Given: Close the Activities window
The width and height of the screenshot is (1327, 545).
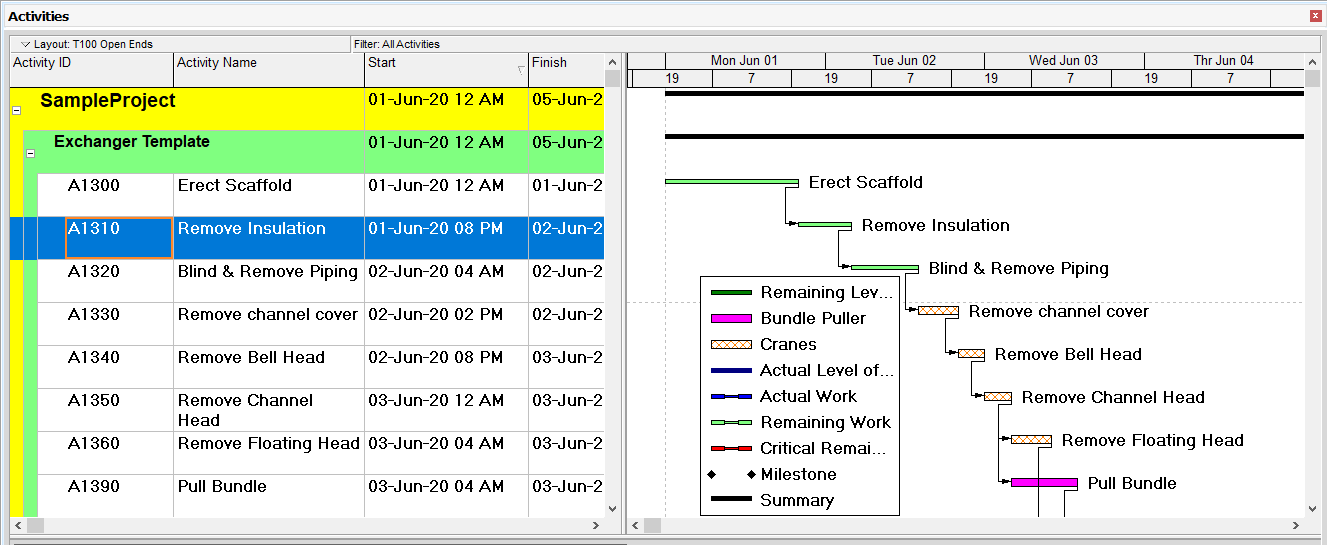Looking at the screenshot, I should point(1315,16).
